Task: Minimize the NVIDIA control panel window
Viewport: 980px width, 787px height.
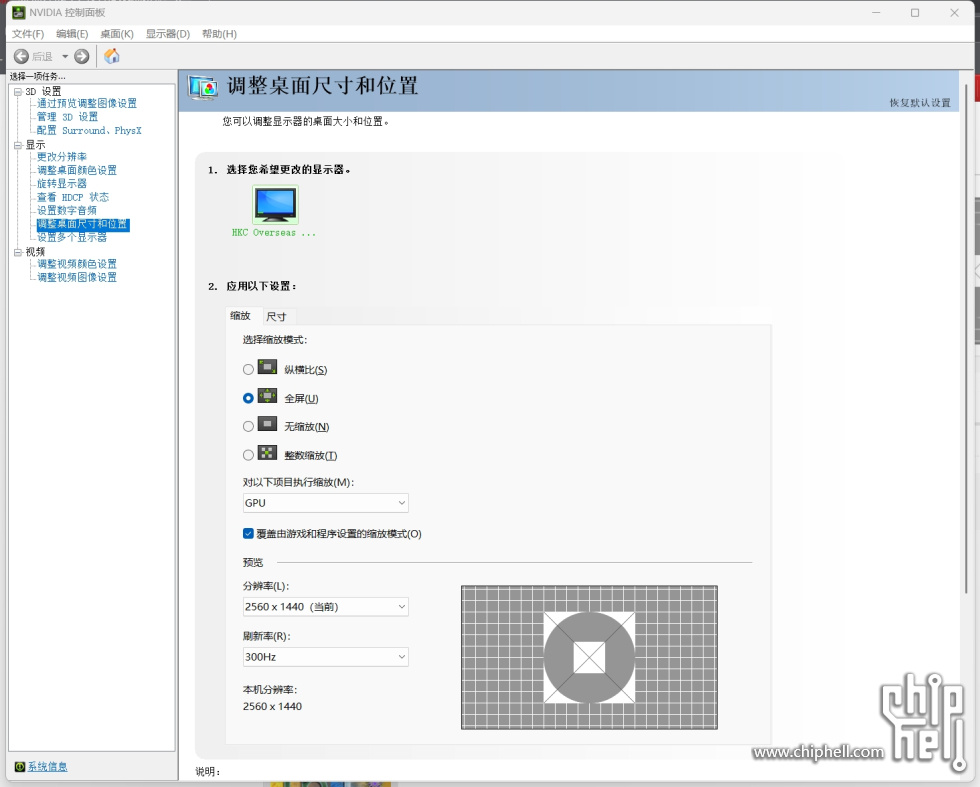Action: pyautogui.click(x=876, y=13)
